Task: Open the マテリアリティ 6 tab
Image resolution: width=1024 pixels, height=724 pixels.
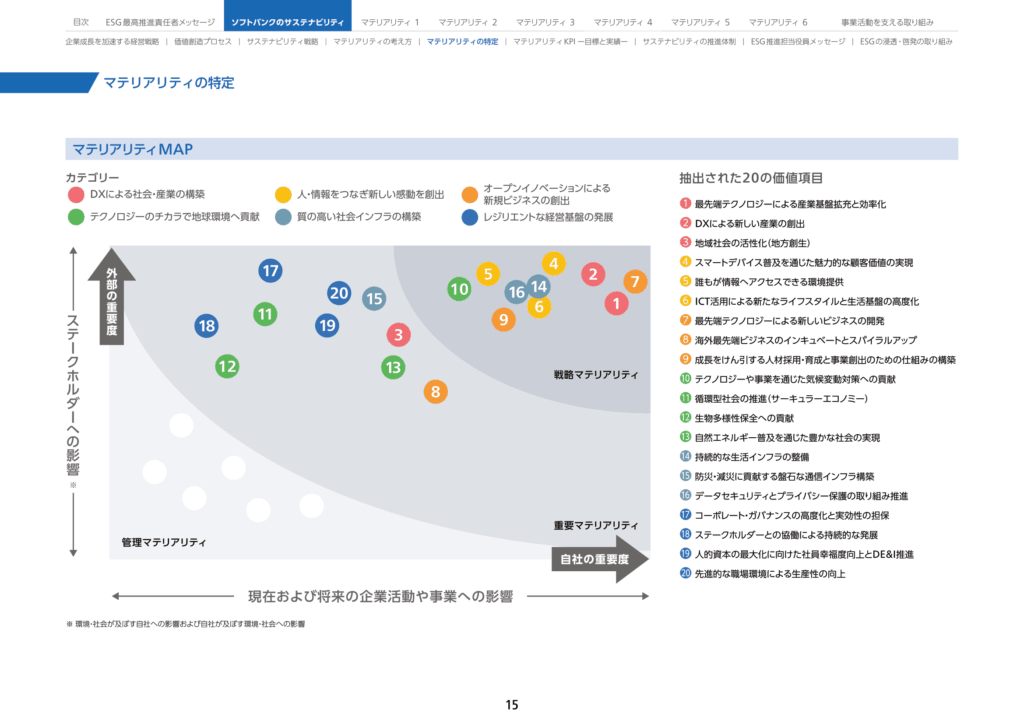Action: point(778,22)
